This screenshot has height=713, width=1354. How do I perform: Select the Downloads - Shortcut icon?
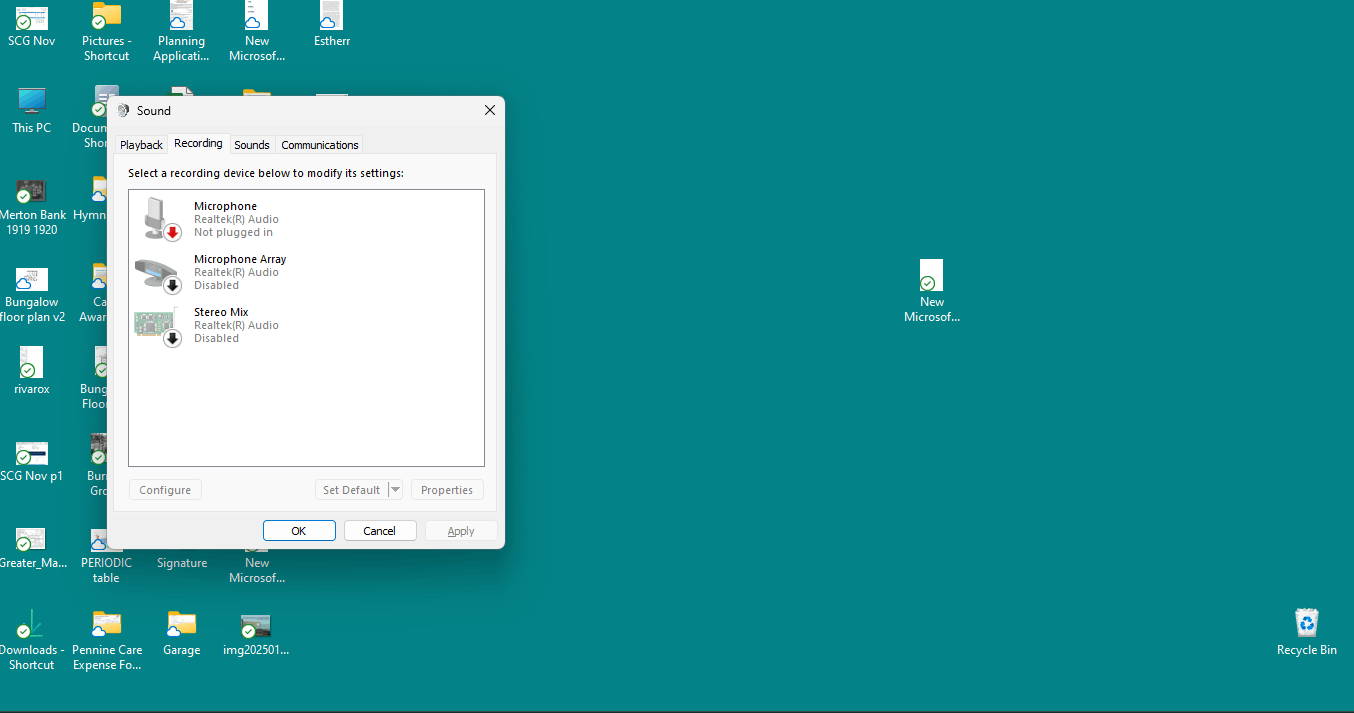pos(31,625)
